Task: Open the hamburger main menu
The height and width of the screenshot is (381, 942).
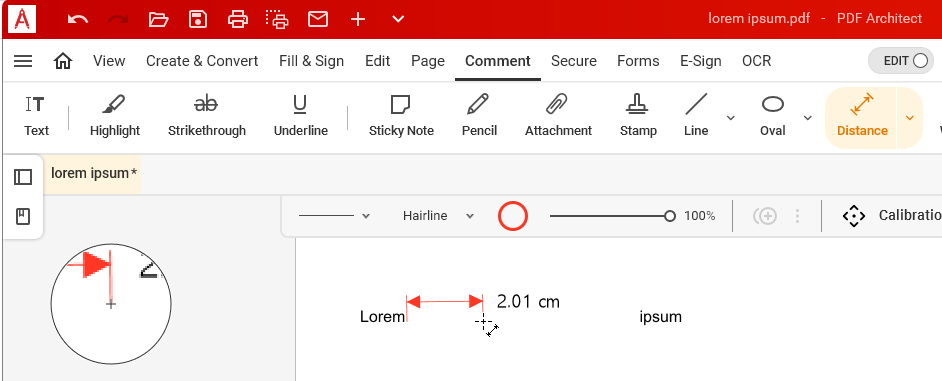Action: pyautogui.click(x=23, y=61)
